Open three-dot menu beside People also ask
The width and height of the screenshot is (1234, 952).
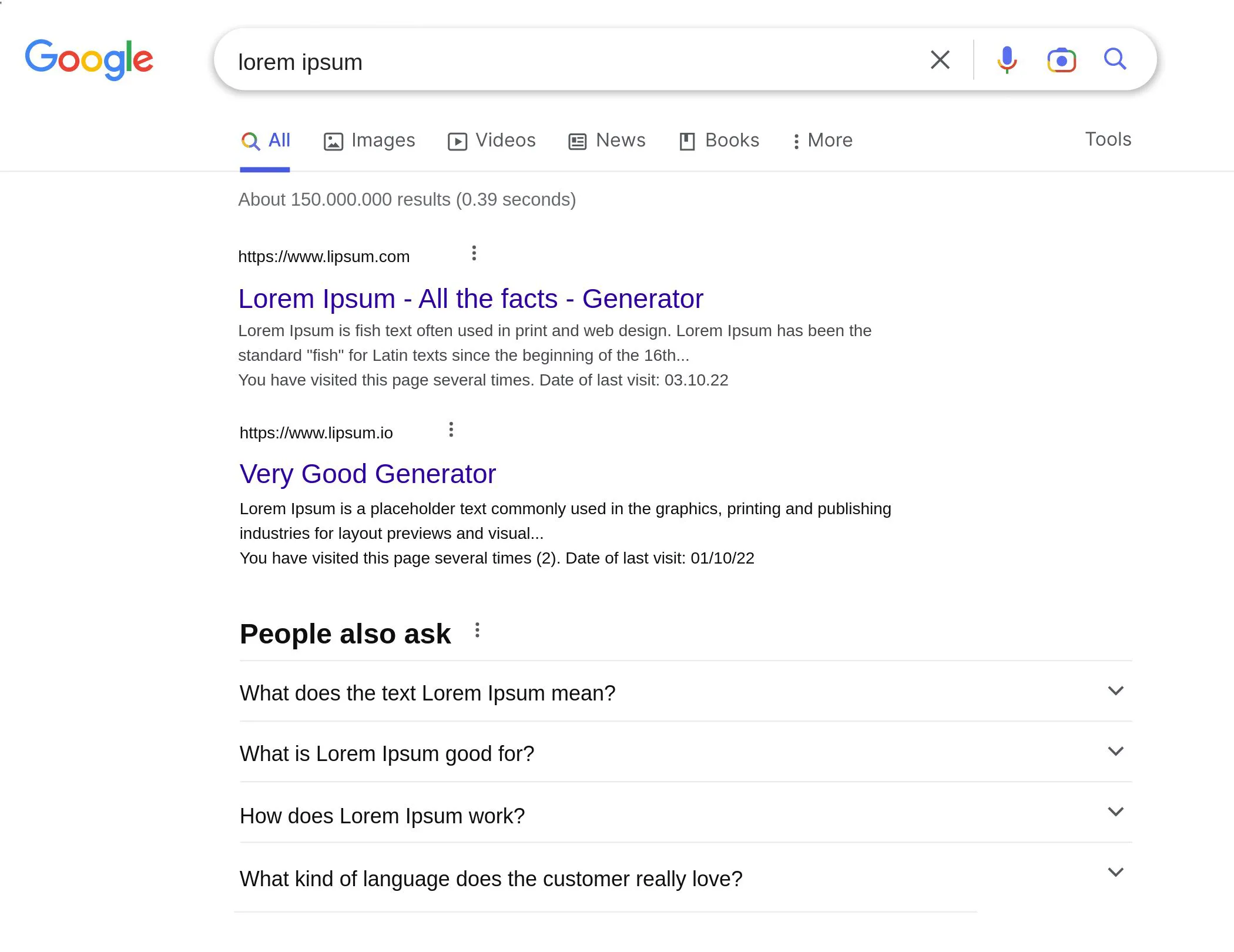point(477,631)
